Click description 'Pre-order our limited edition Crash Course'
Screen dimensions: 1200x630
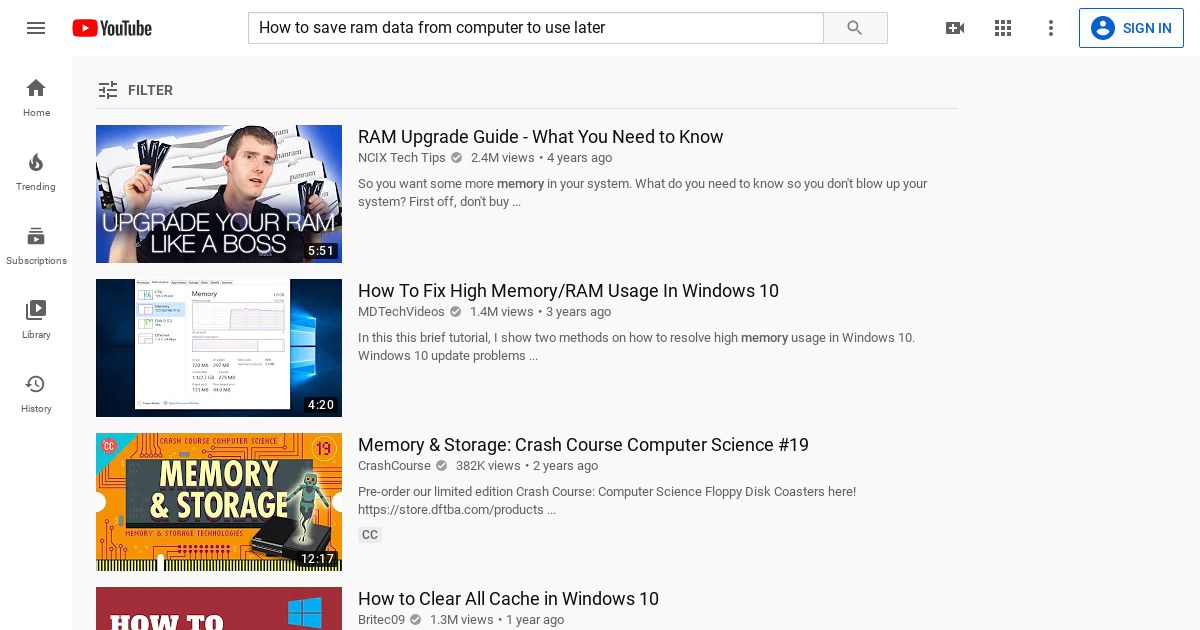[607, 501]
